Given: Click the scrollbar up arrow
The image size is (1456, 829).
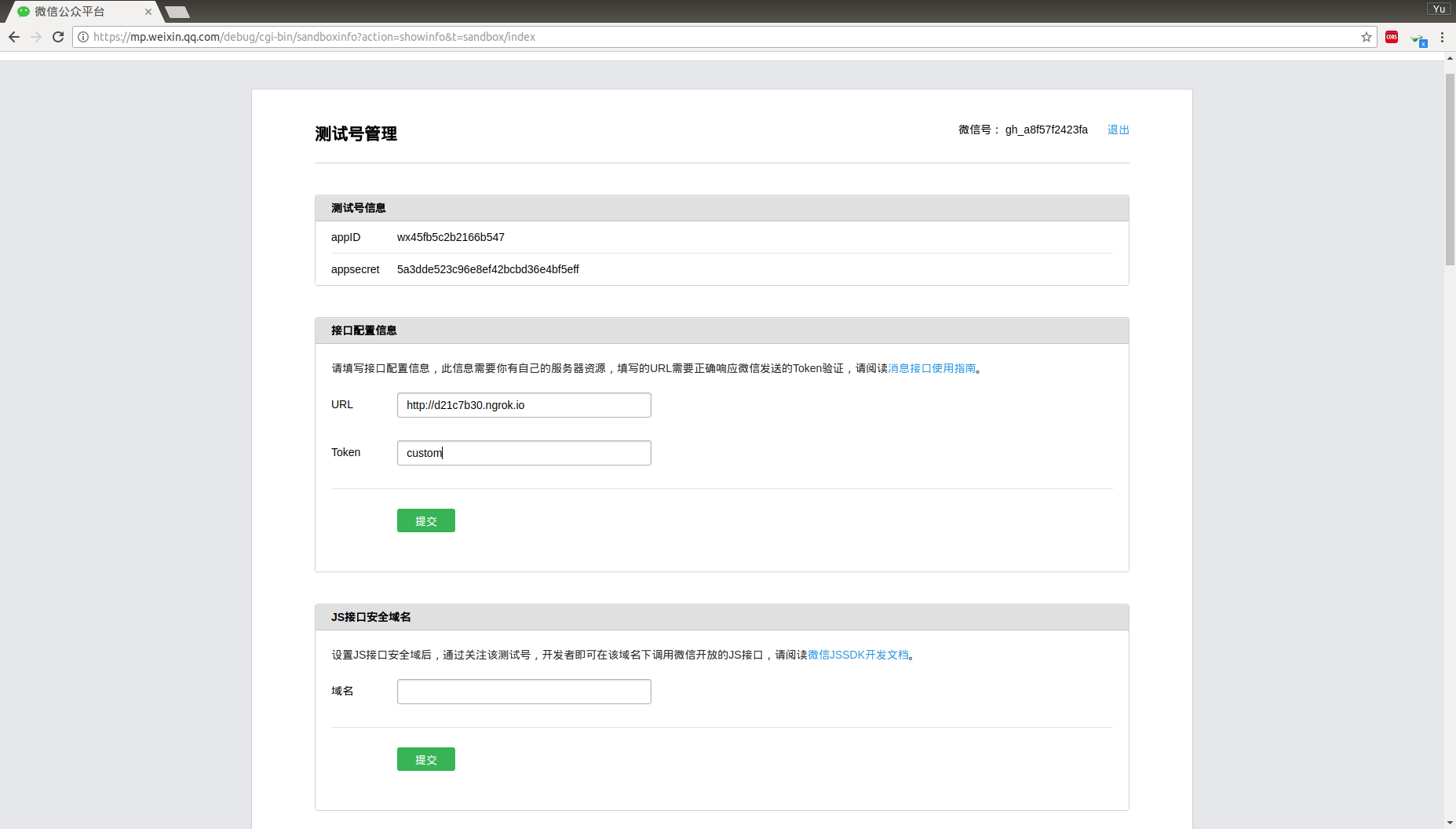Looking at the screenshot, I should [x=1450, y=57].
